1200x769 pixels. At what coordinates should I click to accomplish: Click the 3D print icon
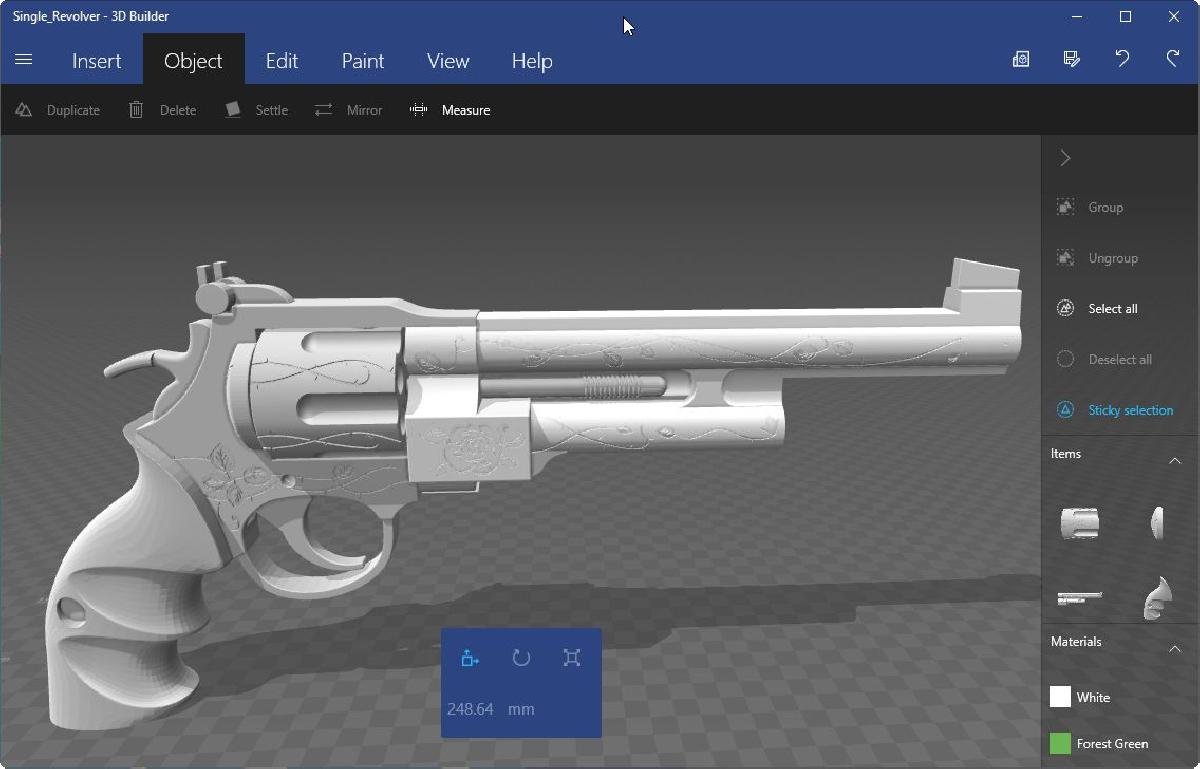tap(1021, 59)
